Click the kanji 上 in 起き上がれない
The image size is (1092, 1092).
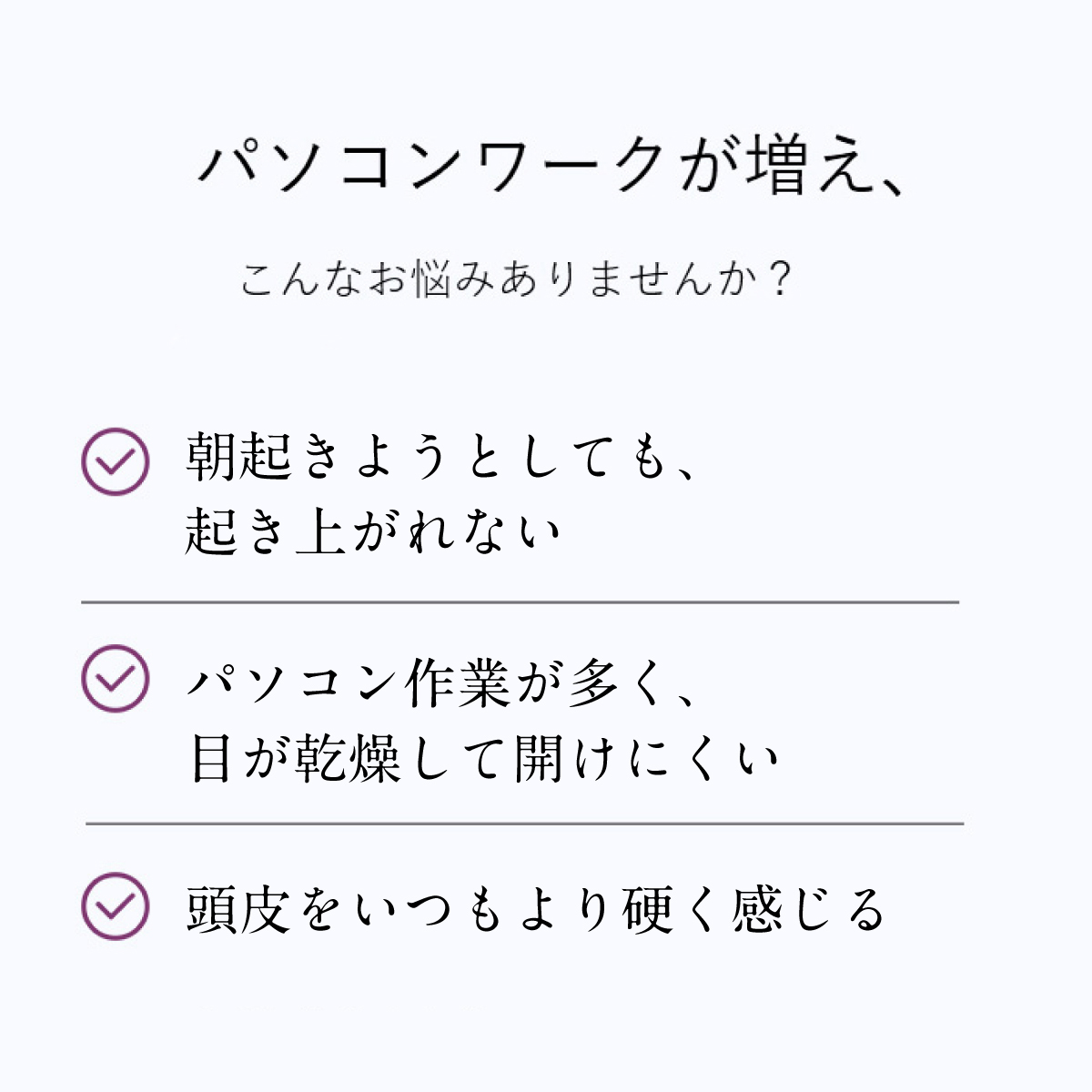point(320,531)
